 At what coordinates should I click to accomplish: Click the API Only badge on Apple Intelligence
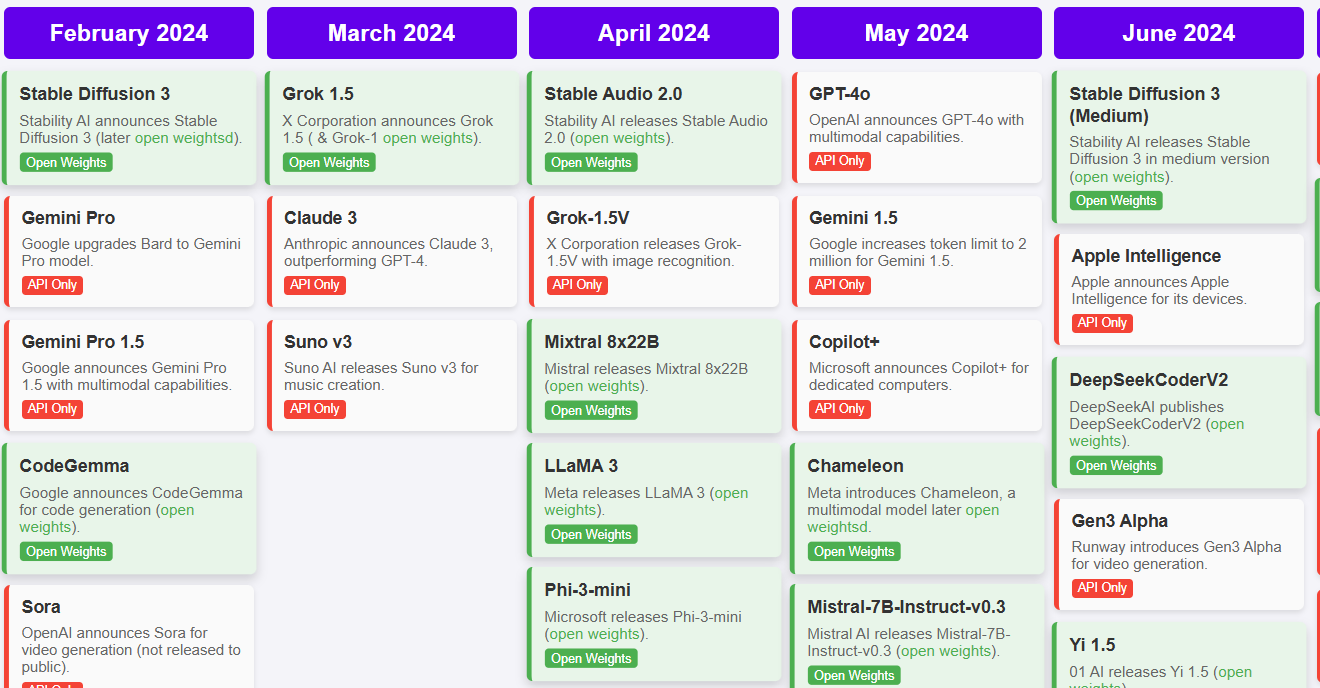(1102, 323)
